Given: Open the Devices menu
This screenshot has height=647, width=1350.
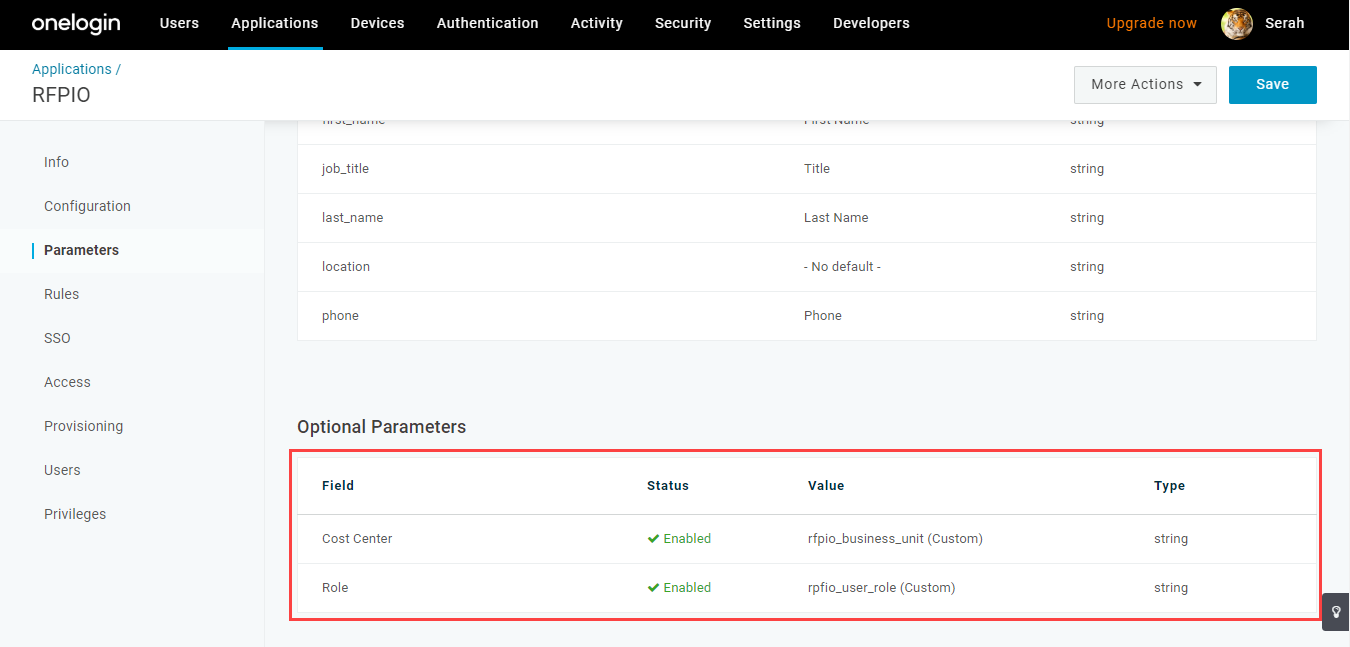Looking at the screenshot, I should [378, 23].
